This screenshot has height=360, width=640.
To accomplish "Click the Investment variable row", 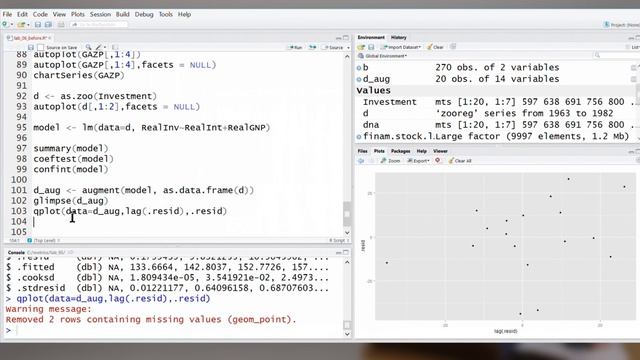I will (x=496, y=102).
